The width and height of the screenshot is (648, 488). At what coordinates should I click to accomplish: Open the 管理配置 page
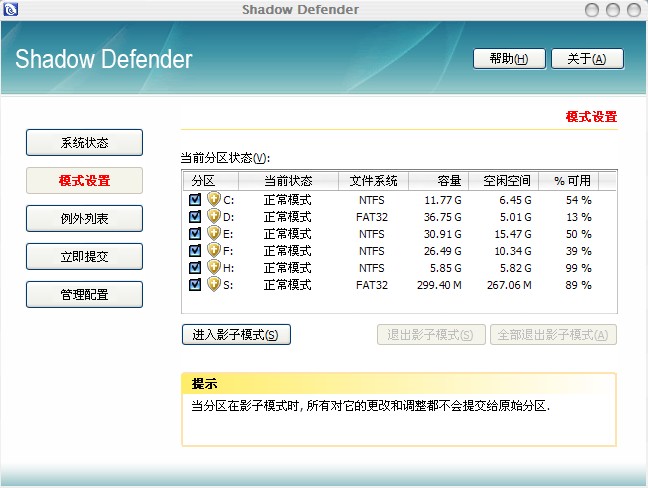(84, 295)
